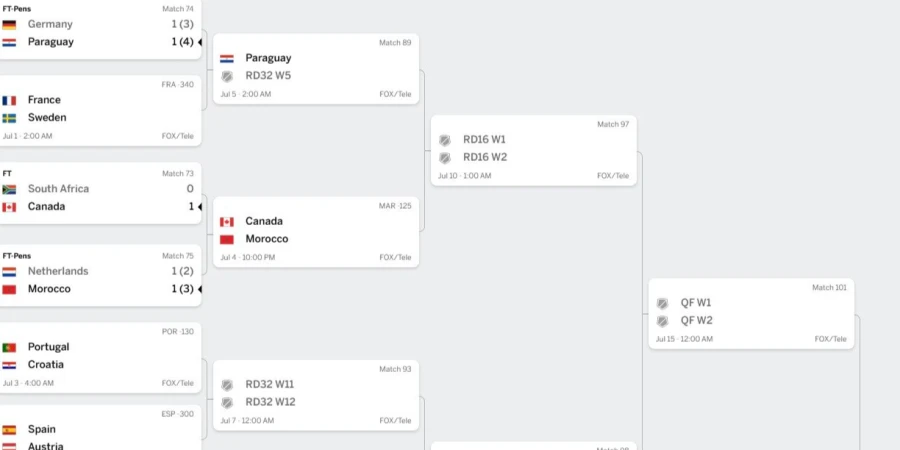Click the MAR -125 odds label
This screenshot has width=900, height=450.
395,206
